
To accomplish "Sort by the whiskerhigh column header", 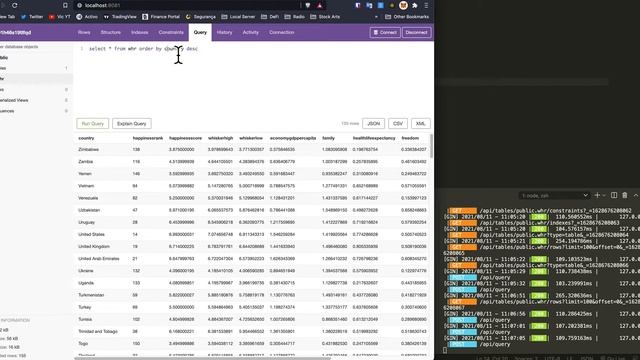I will (x=220, y=138).
